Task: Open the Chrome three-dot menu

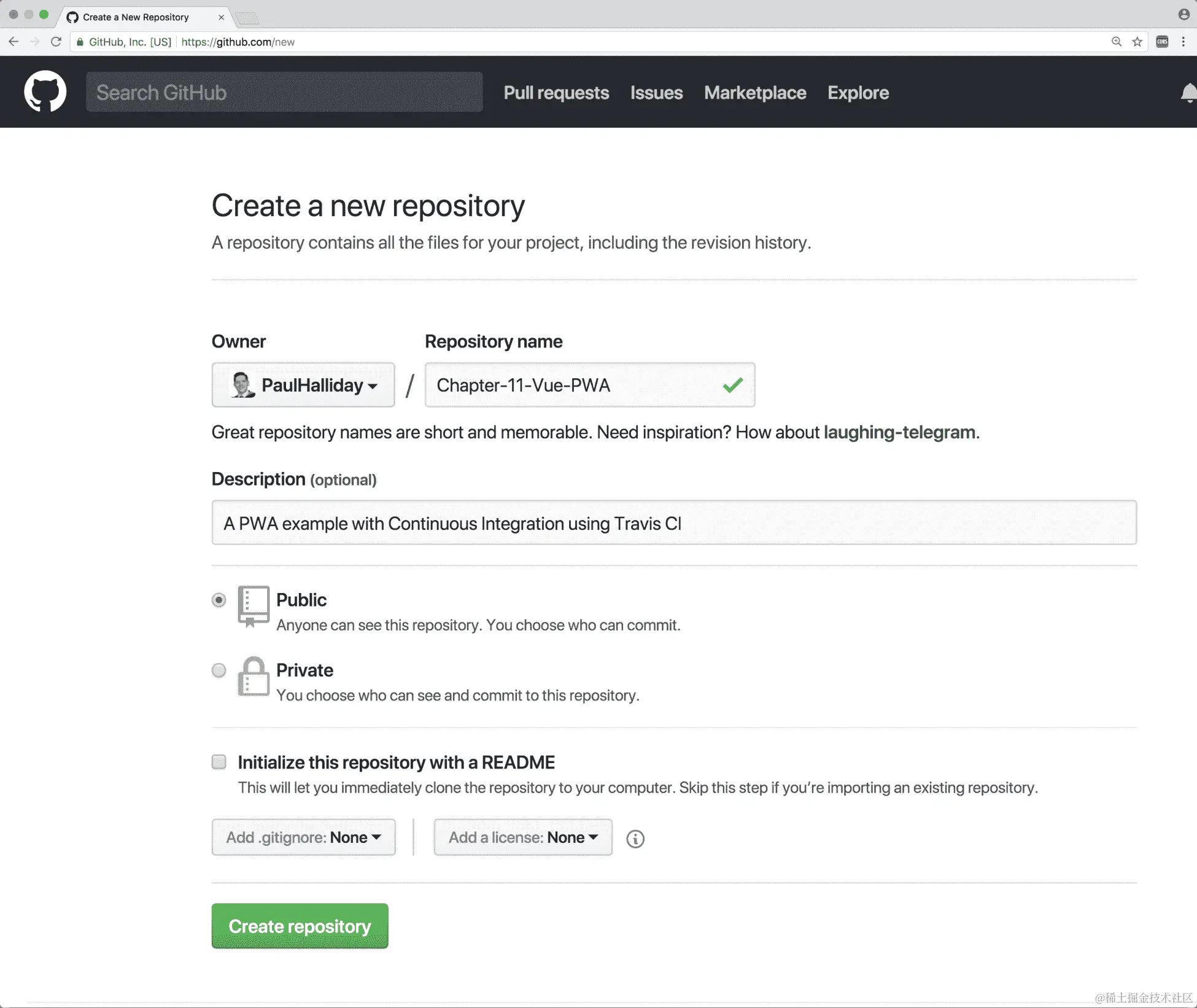Action: pos(1183,42)
